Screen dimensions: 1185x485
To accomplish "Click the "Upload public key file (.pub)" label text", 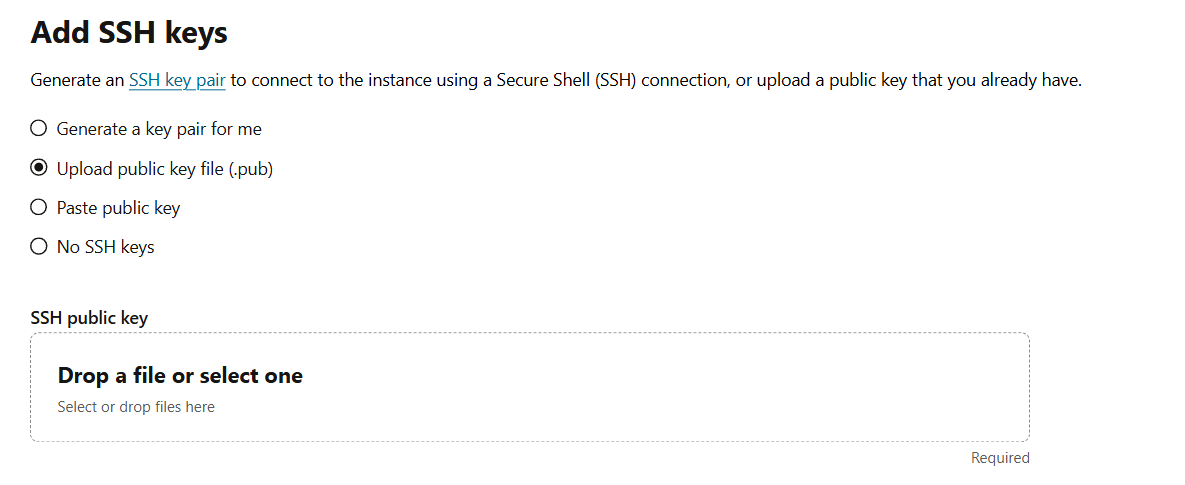I will click(x=165, y=169).
